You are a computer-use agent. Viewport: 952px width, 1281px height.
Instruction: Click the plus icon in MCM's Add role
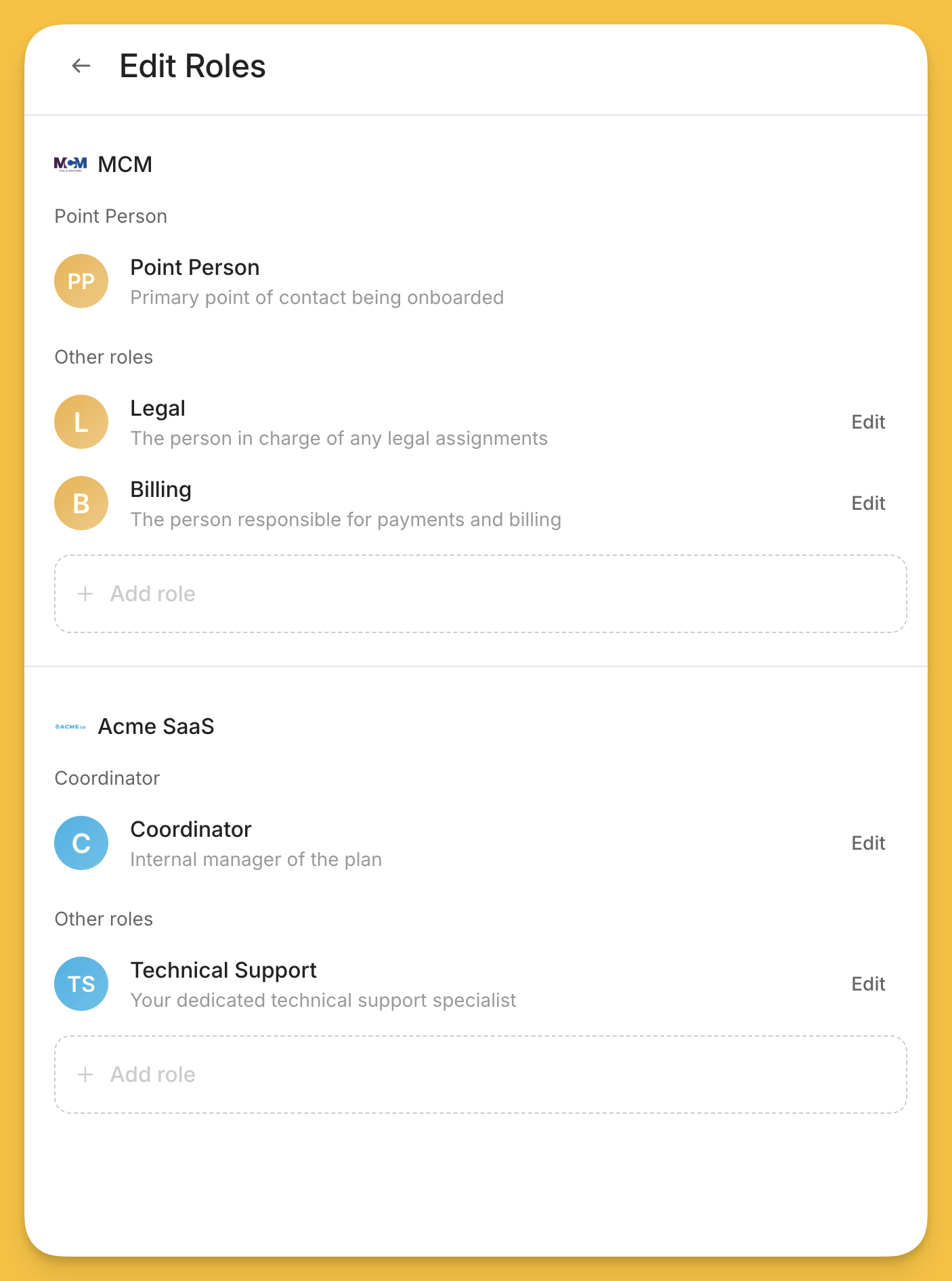[85, 594]
